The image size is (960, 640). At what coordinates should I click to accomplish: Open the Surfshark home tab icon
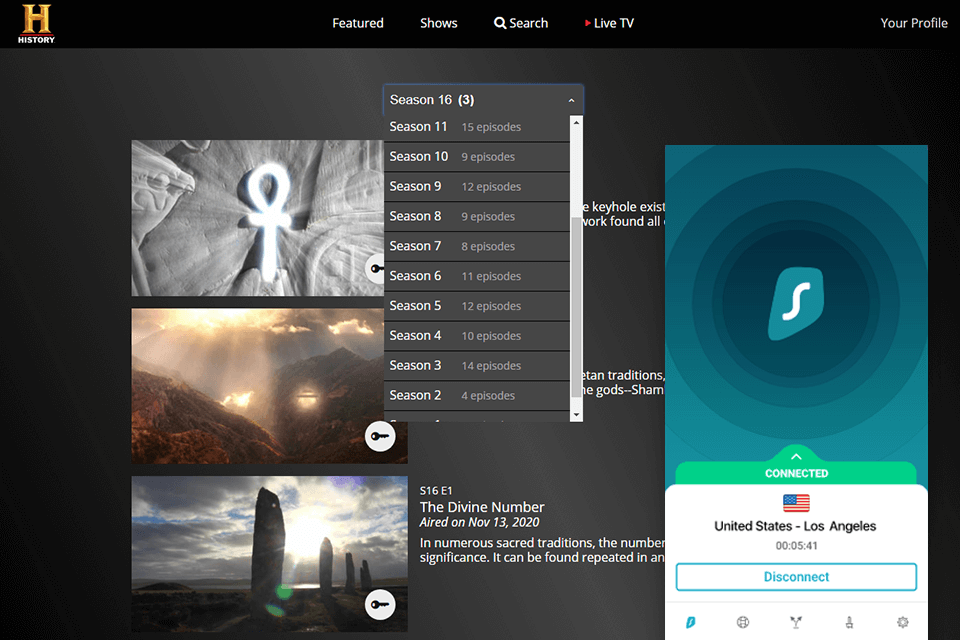(691, 622)
